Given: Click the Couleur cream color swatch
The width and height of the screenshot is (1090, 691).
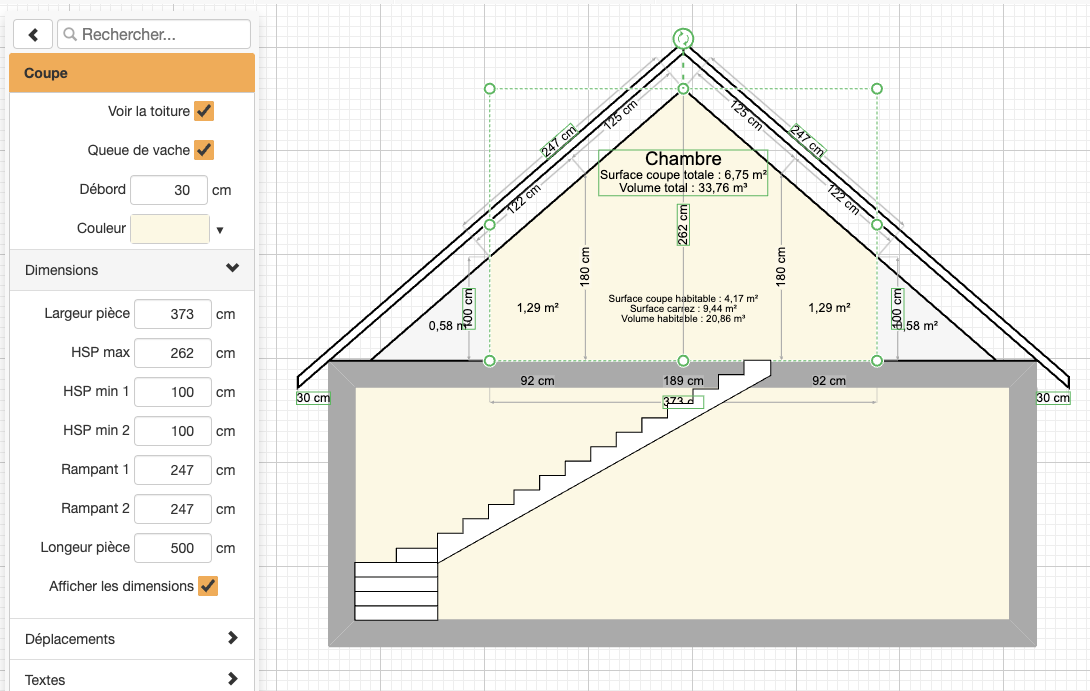Looking at the screenshot, I should pos(170,229).
